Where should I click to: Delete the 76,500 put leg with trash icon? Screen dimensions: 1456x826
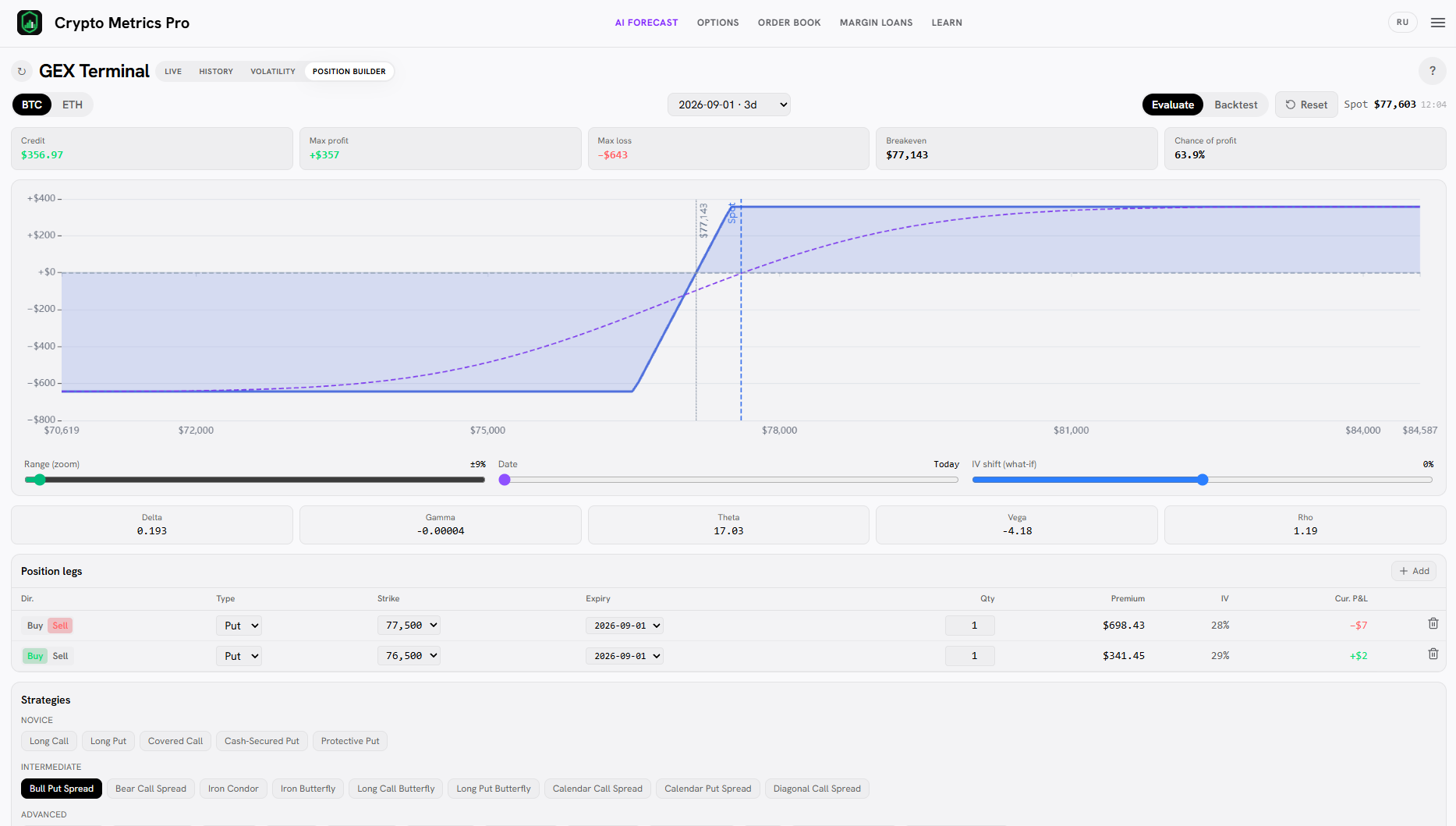1433,654
